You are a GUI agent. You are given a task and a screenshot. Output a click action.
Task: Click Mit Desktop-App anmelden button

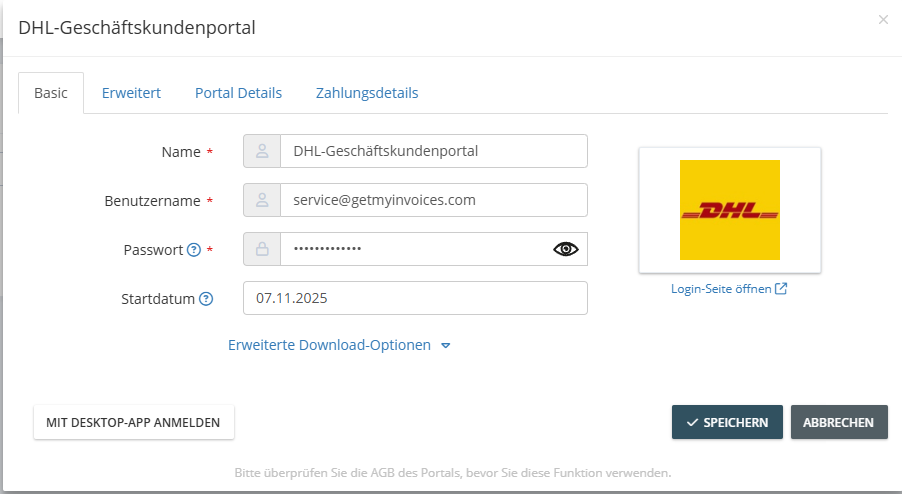(x=133, y=422)
